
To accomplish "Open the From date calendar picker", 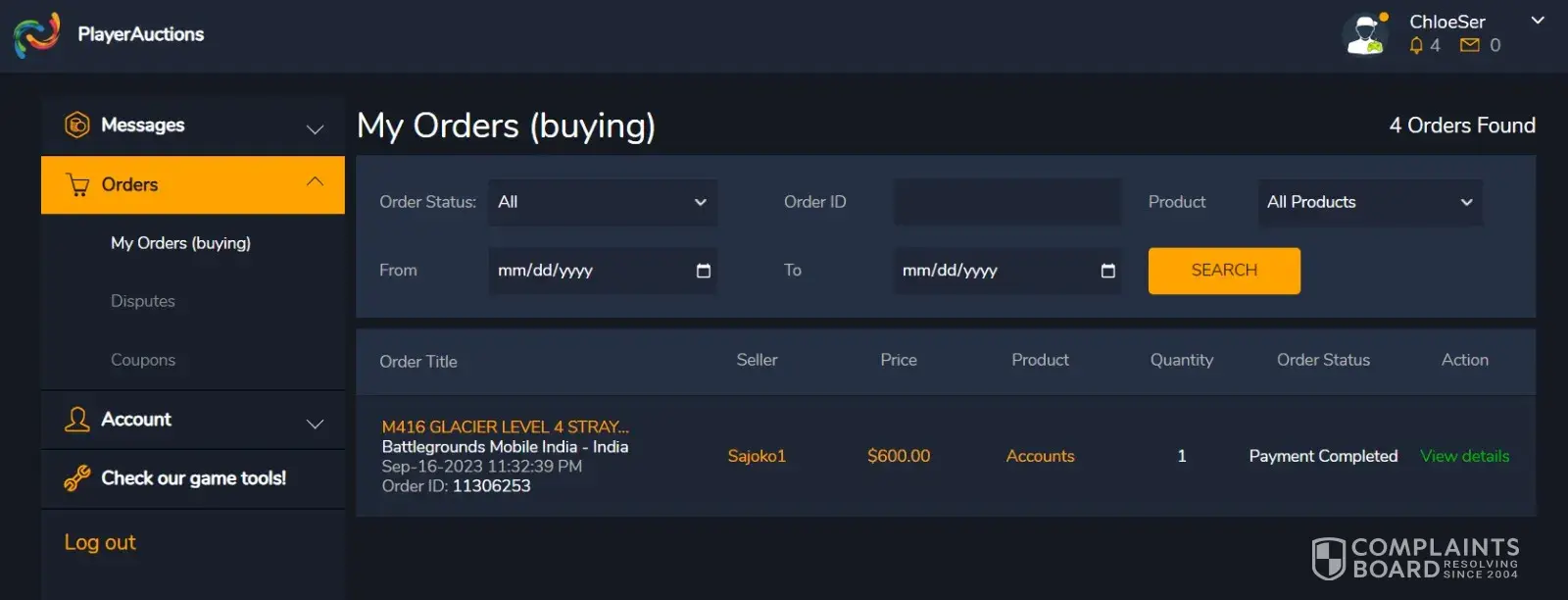I will [x=703, y=271].
